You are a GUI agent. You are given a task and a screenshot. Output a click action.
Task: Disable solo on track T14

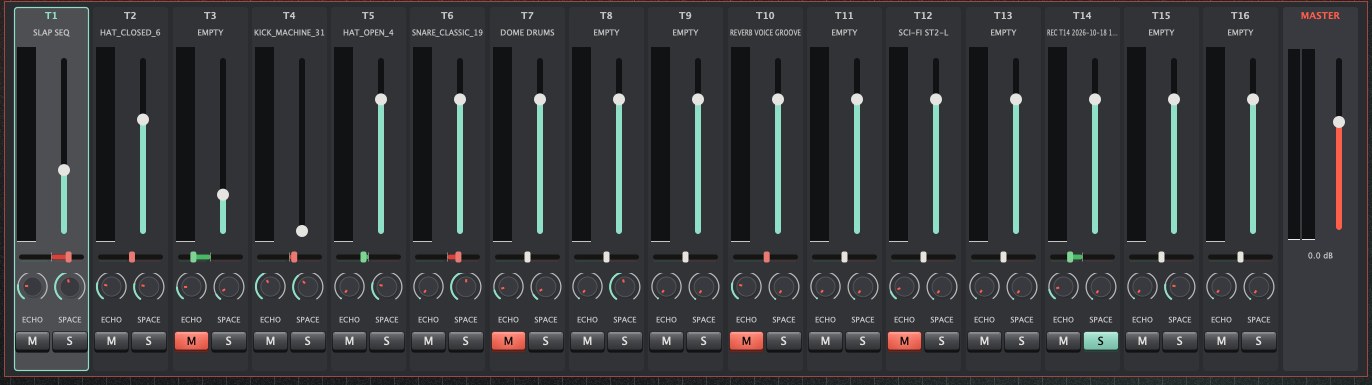click(1100, 341)
